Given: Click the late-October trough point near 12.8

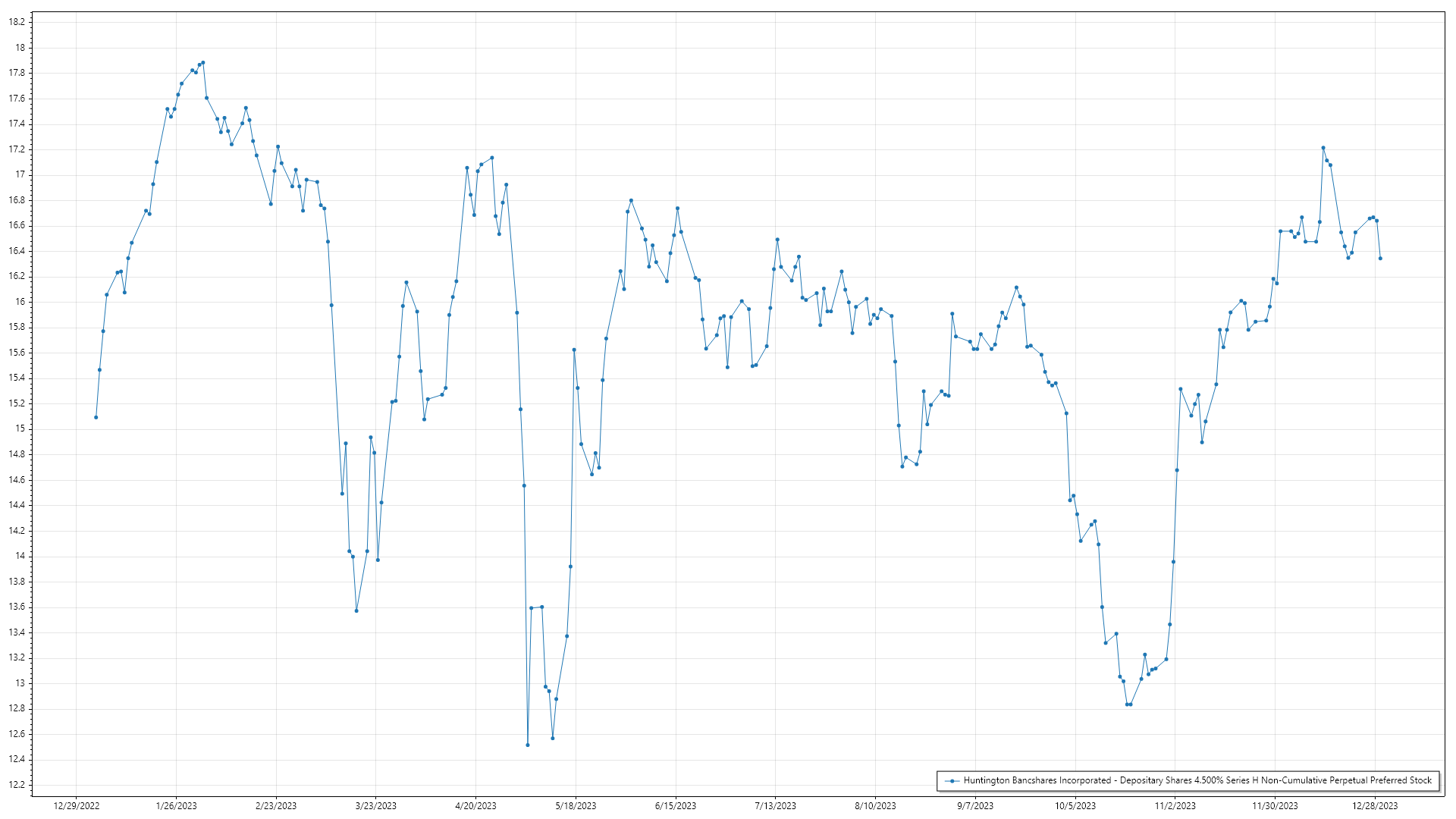Looking at the screenshot, I should click(1128, 704).
